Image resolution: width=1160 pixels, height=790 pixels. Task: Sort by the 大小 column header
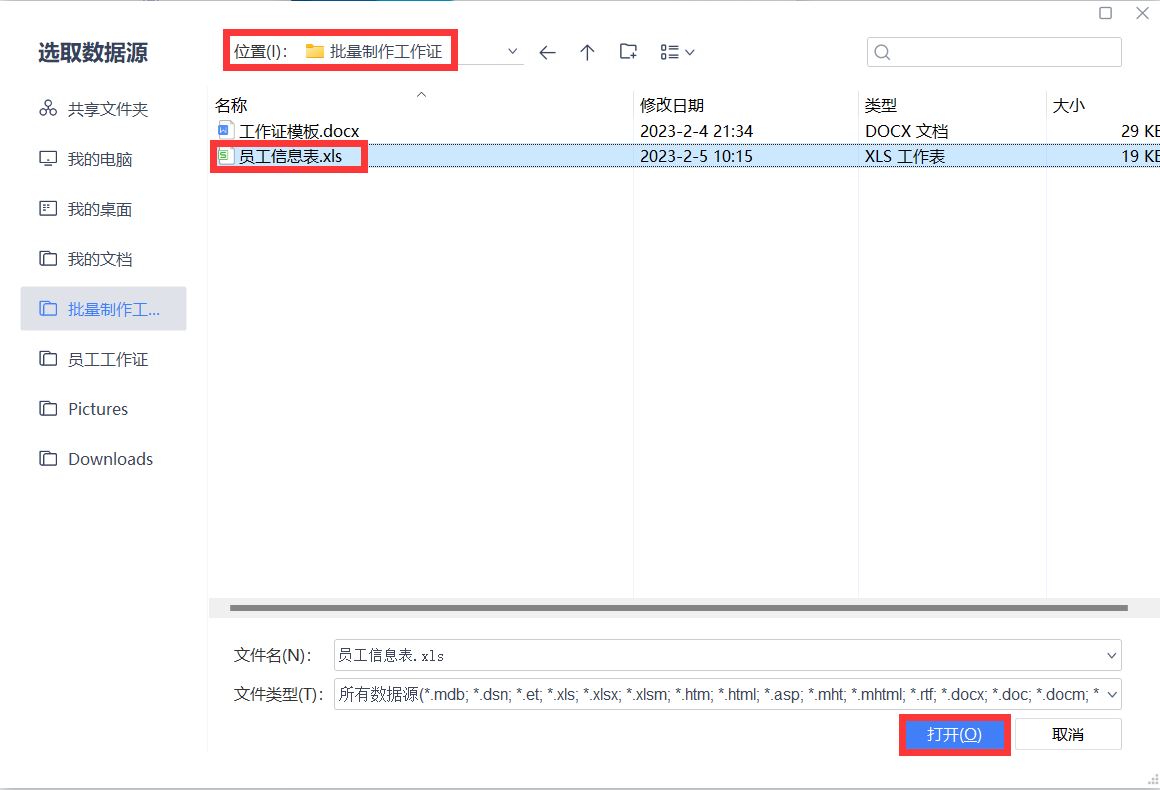pos(1068,105)
